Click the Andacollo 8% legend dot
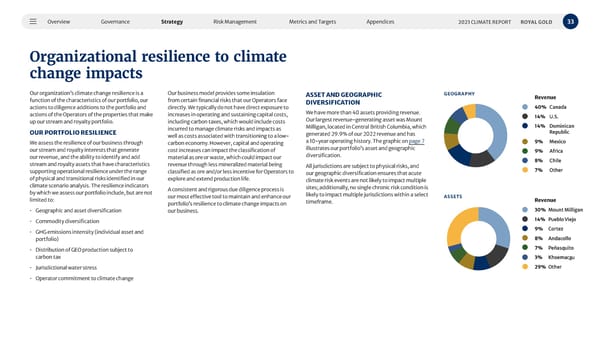 525,238
